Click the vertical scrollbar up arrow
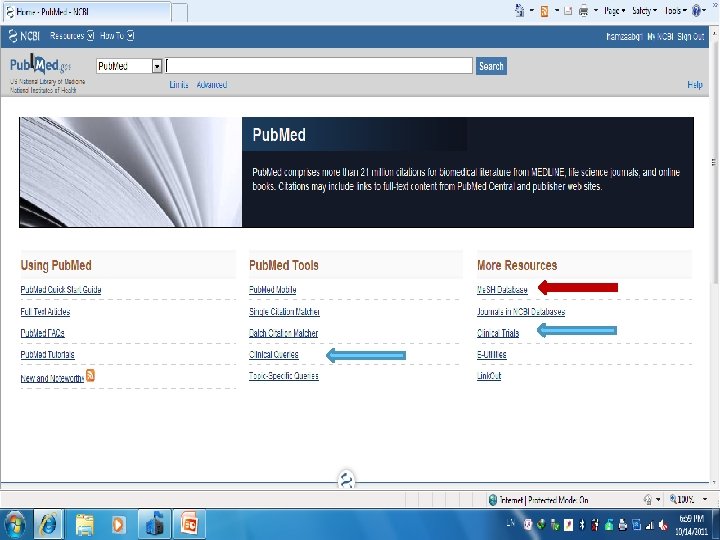The image size is (720, 540). point(714,33)
